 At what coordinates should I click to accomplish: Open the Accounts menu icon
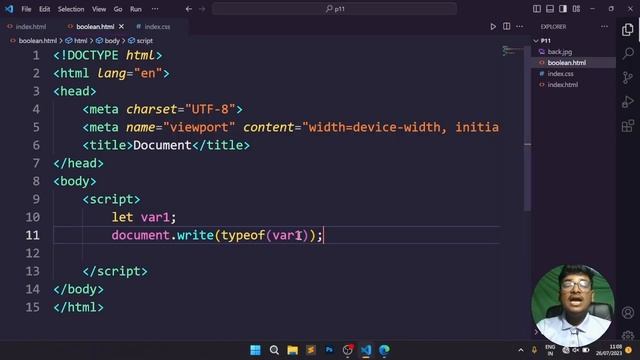pyautogui.click(x=628, y=313)
